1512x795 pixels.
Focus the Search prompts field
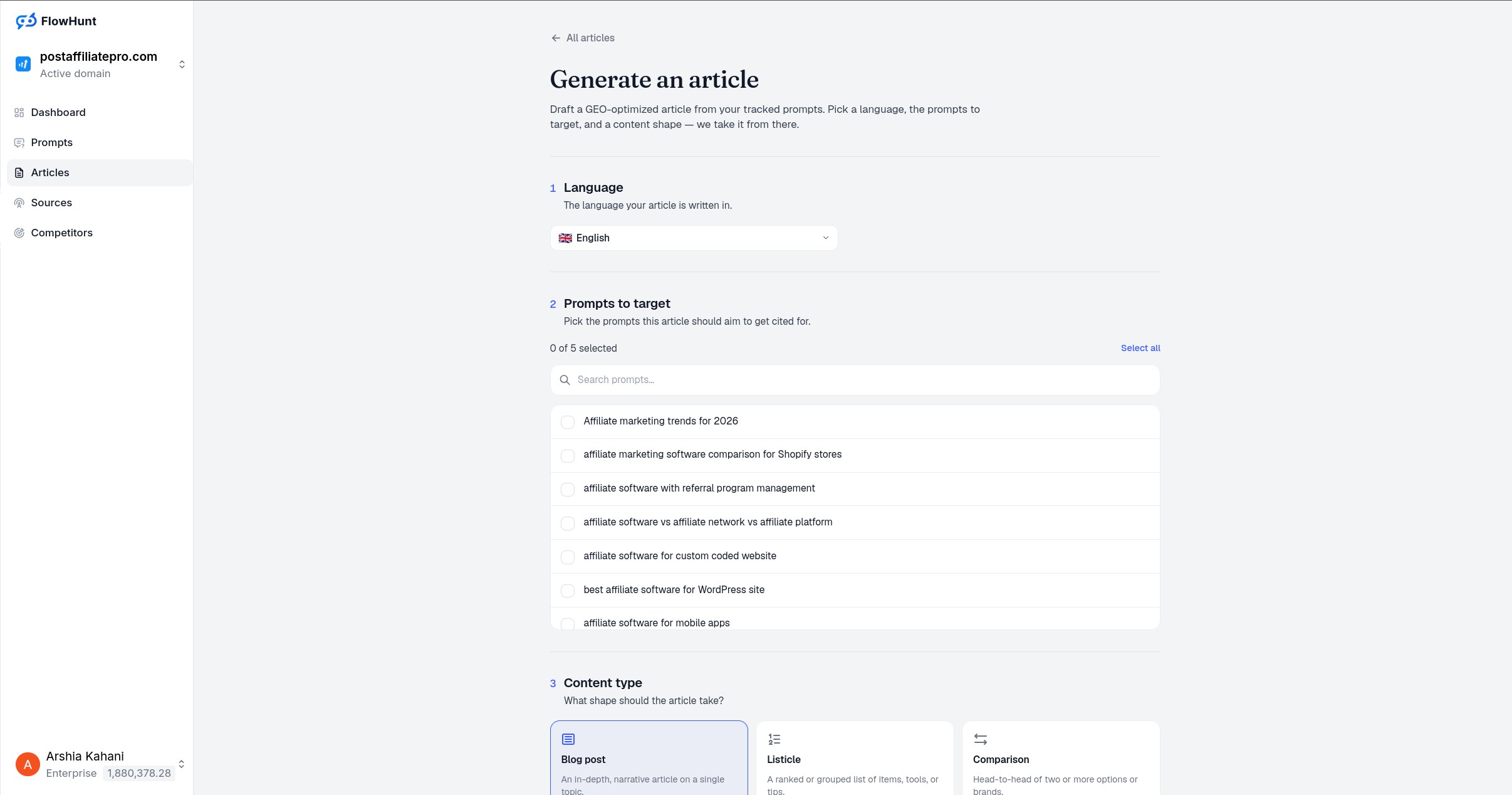[855, 380]
